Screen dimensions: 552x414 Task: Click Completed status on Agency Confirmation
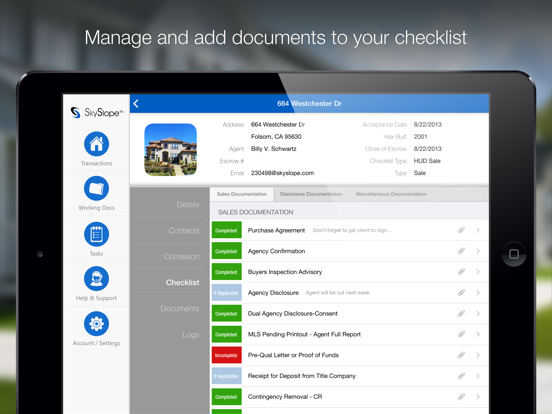coord(227,251)
